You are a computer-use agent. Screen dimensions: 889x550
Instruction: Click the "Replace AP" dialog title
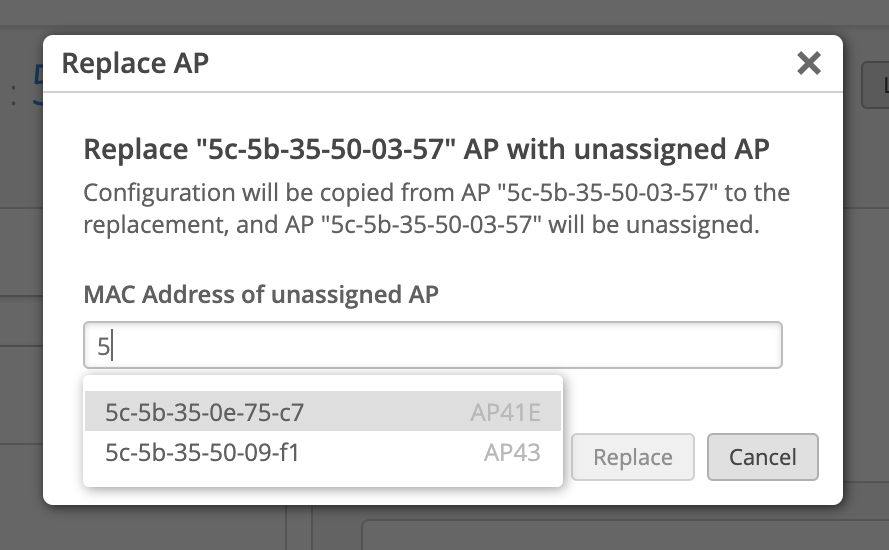click(135, 64)
